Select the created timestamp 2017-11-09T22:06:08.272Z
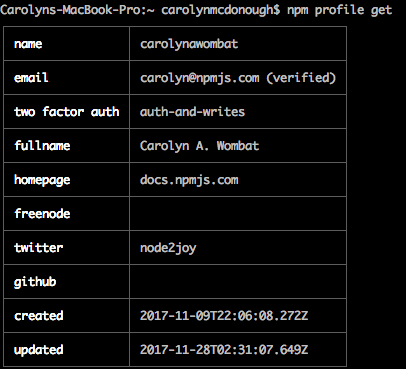 (224, 316)
